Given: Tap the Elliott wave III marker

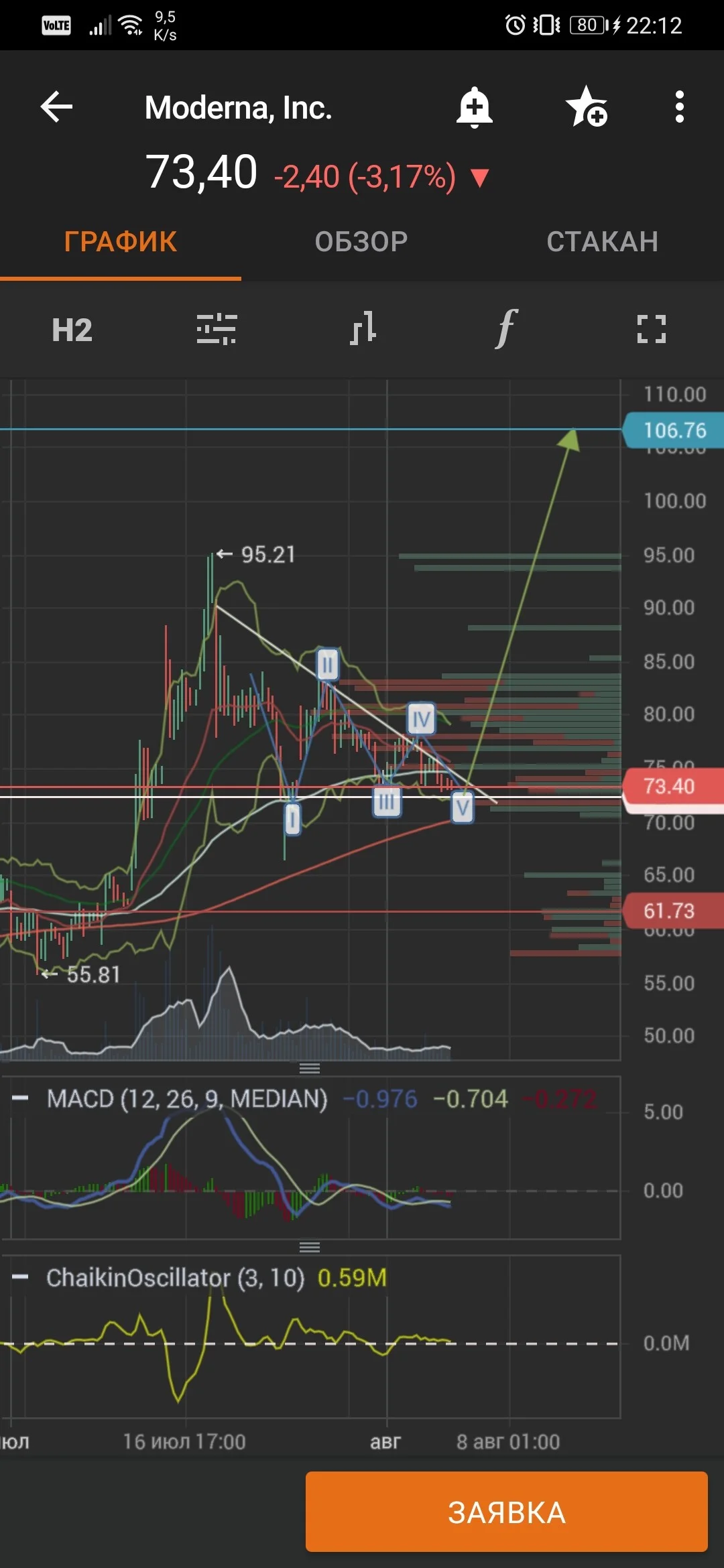Looking at the screenshot, I should 387,801.
